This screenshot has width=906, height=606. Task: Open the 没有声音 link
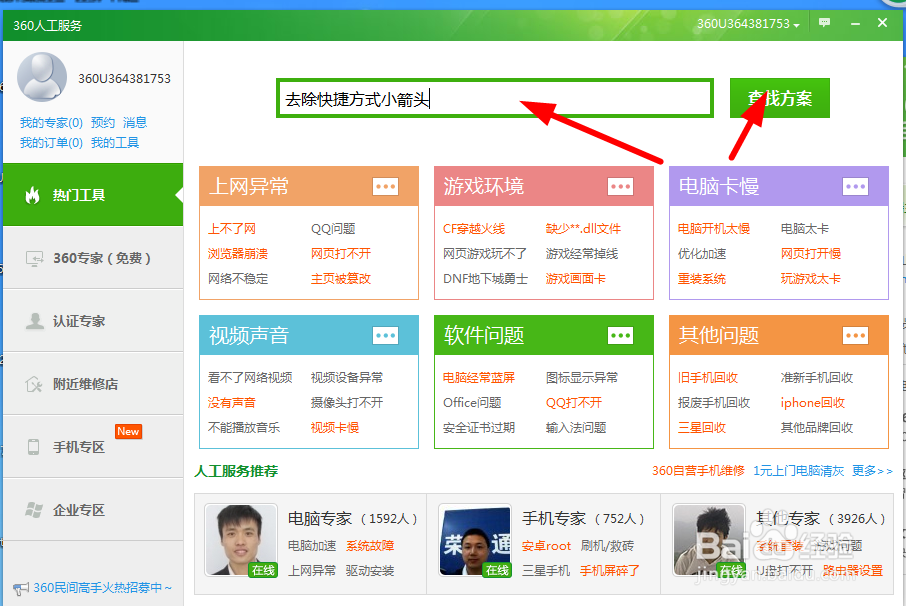[232, 403]
